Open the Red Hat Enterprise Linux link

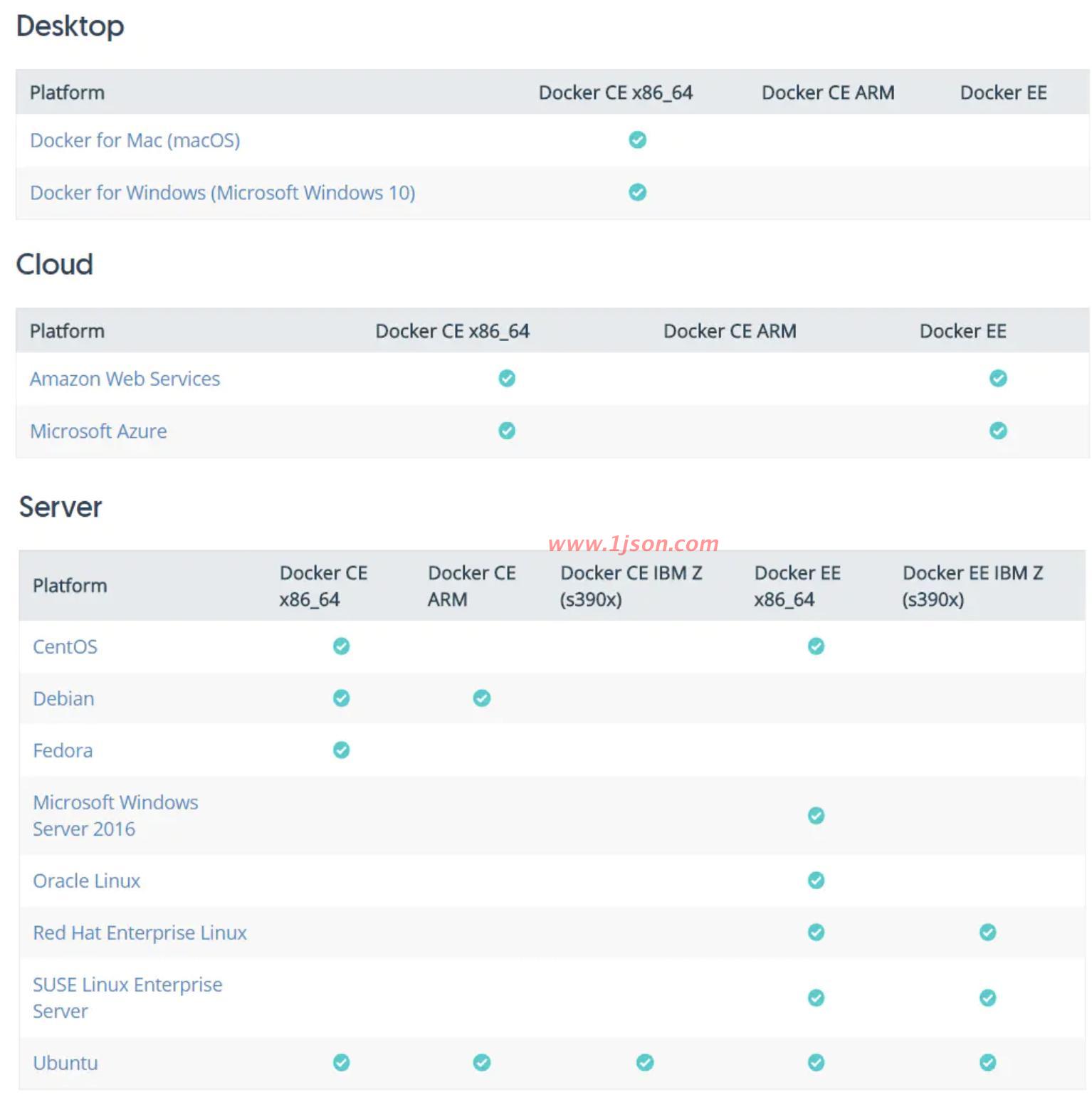click(140, 933)
